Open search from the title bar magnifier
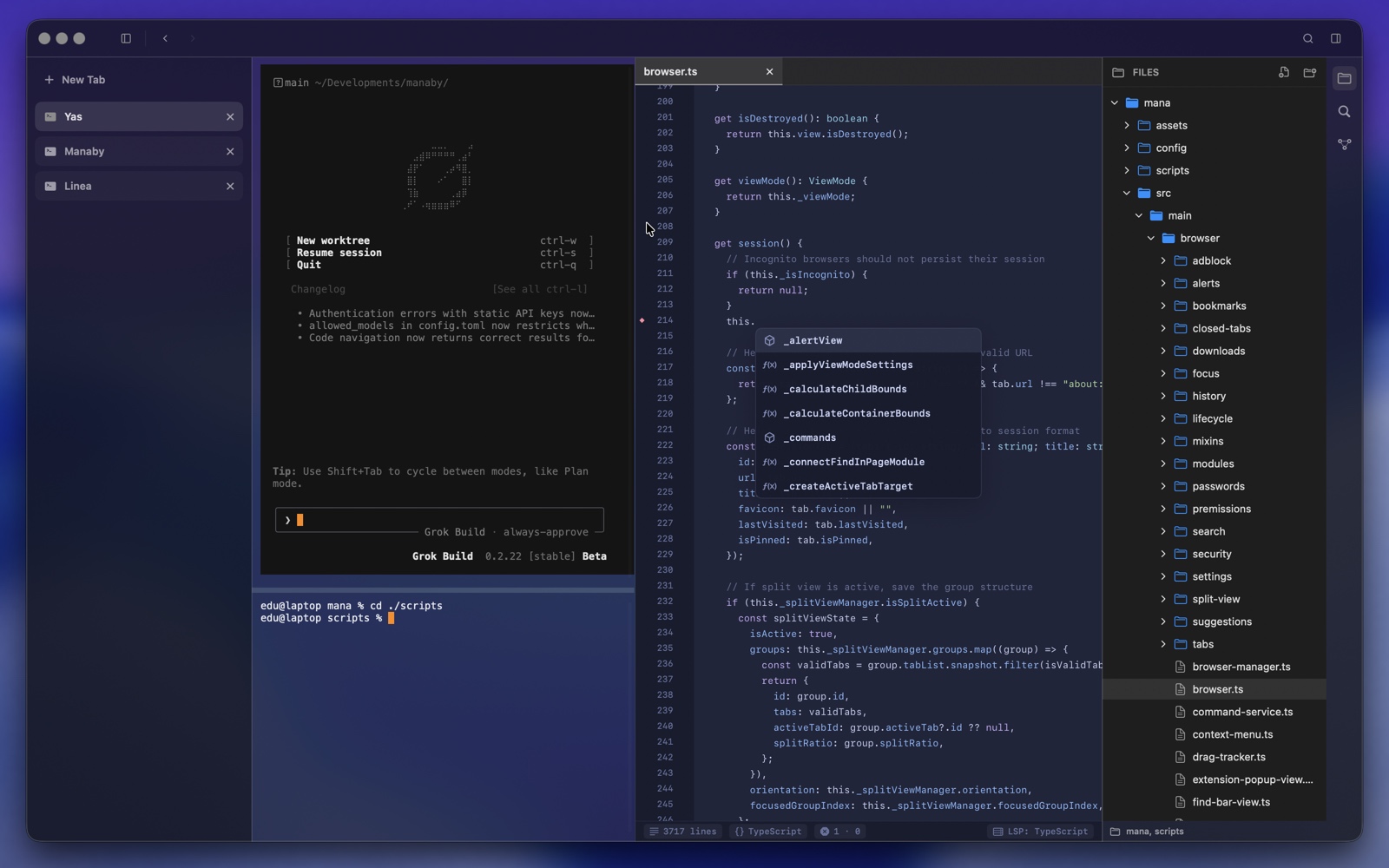This screenshot has height=868, width=1389. [x=1307, y=38]
